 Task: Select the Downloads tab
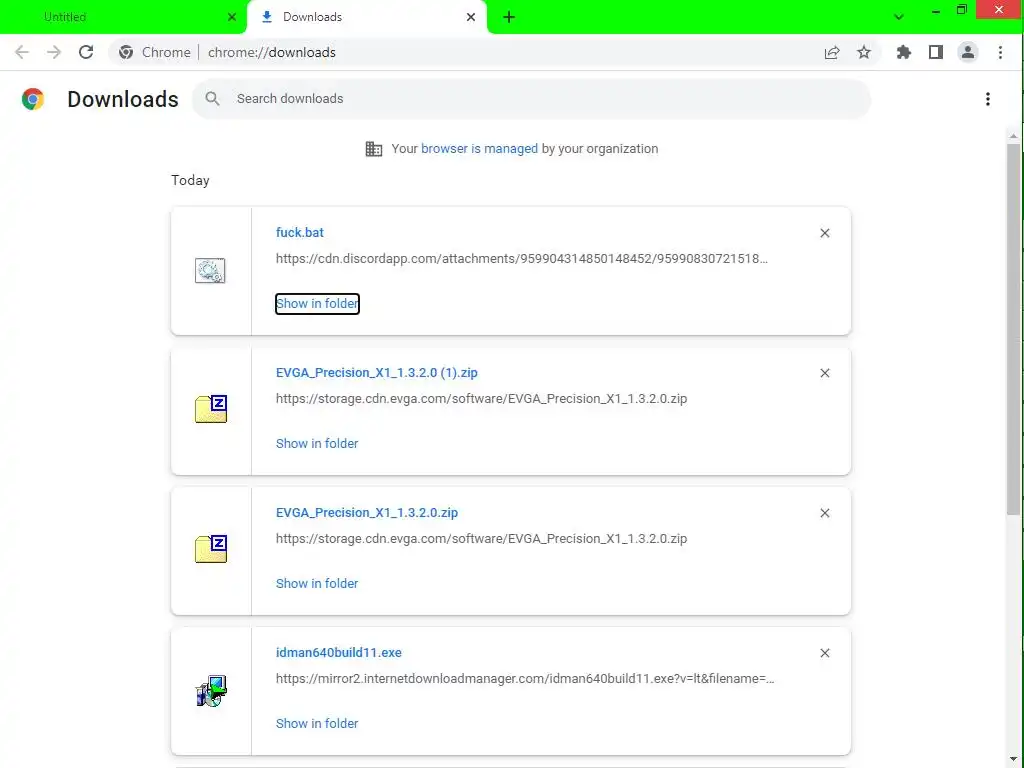[366, 17]
